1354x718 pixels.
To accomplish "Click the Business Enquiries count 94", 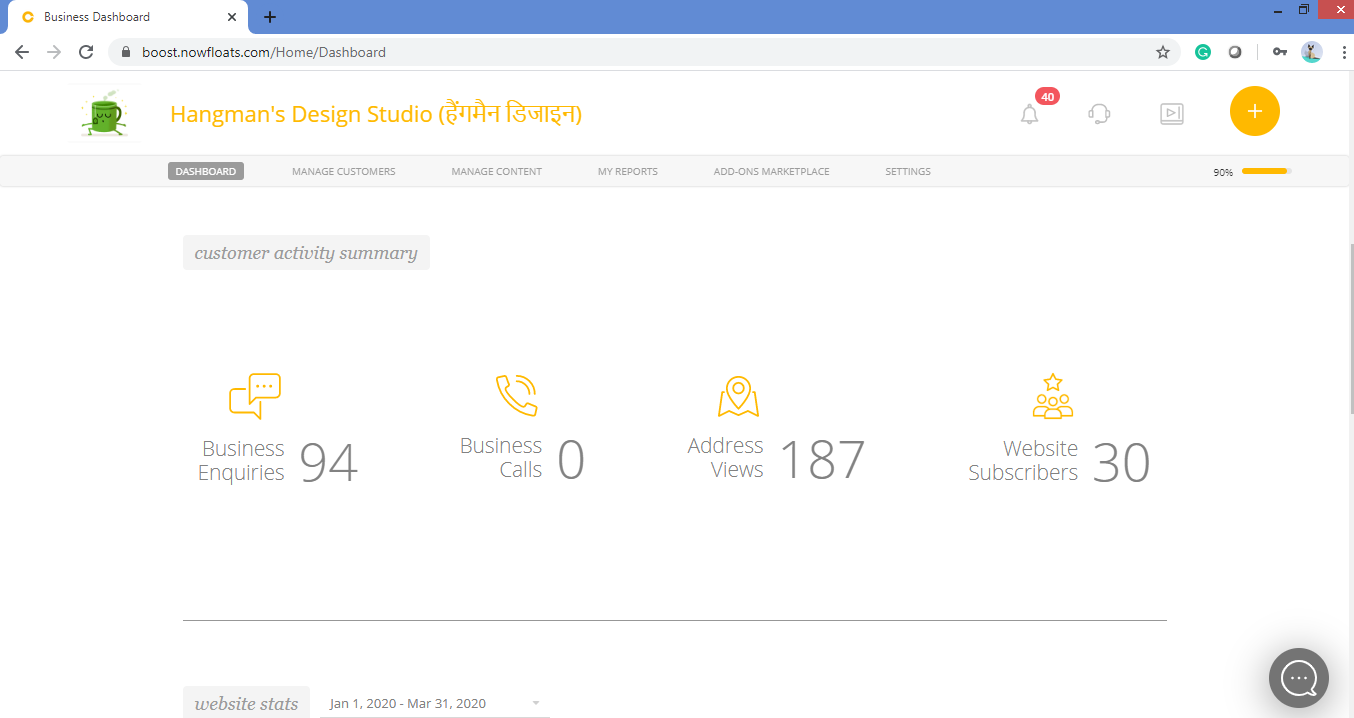I will click(x=328, y=462).
